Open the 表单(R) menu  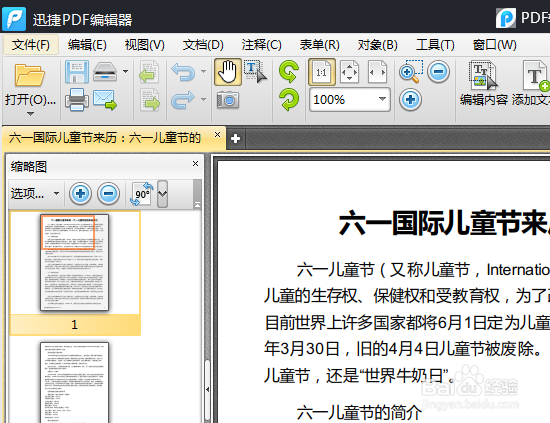coord(320,45)
